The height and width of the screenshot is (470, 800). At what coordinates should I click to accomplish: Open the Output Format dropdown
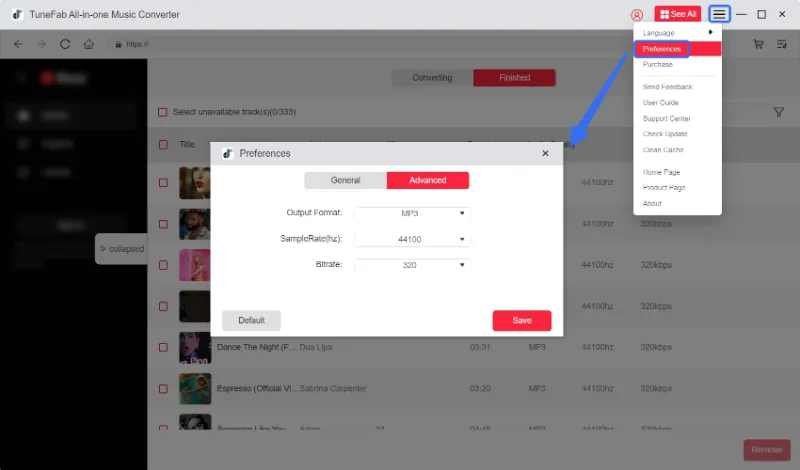point(412,213)
